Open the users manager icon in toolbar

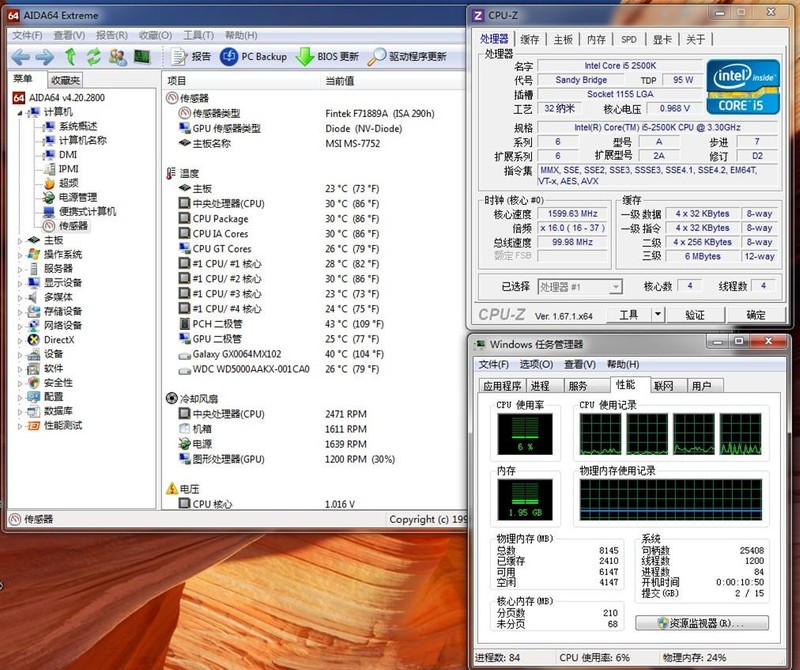(x=117, y=57)
